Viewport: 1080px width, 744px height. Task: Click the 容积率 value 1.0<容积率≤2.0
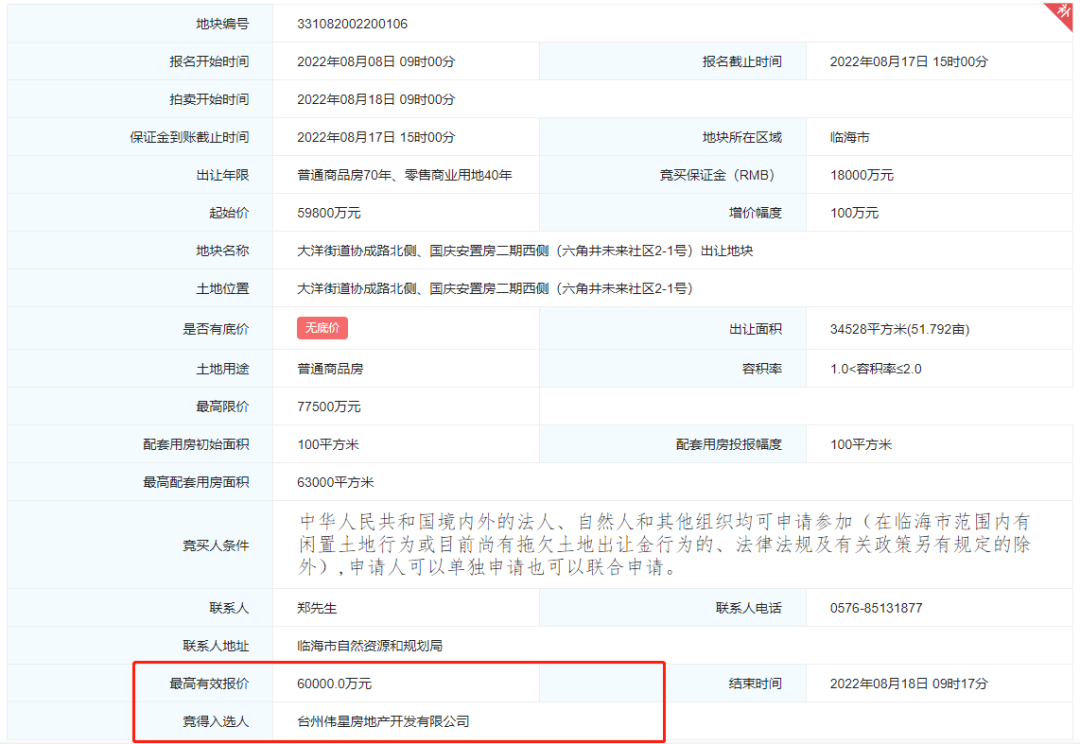click(876, 369)
